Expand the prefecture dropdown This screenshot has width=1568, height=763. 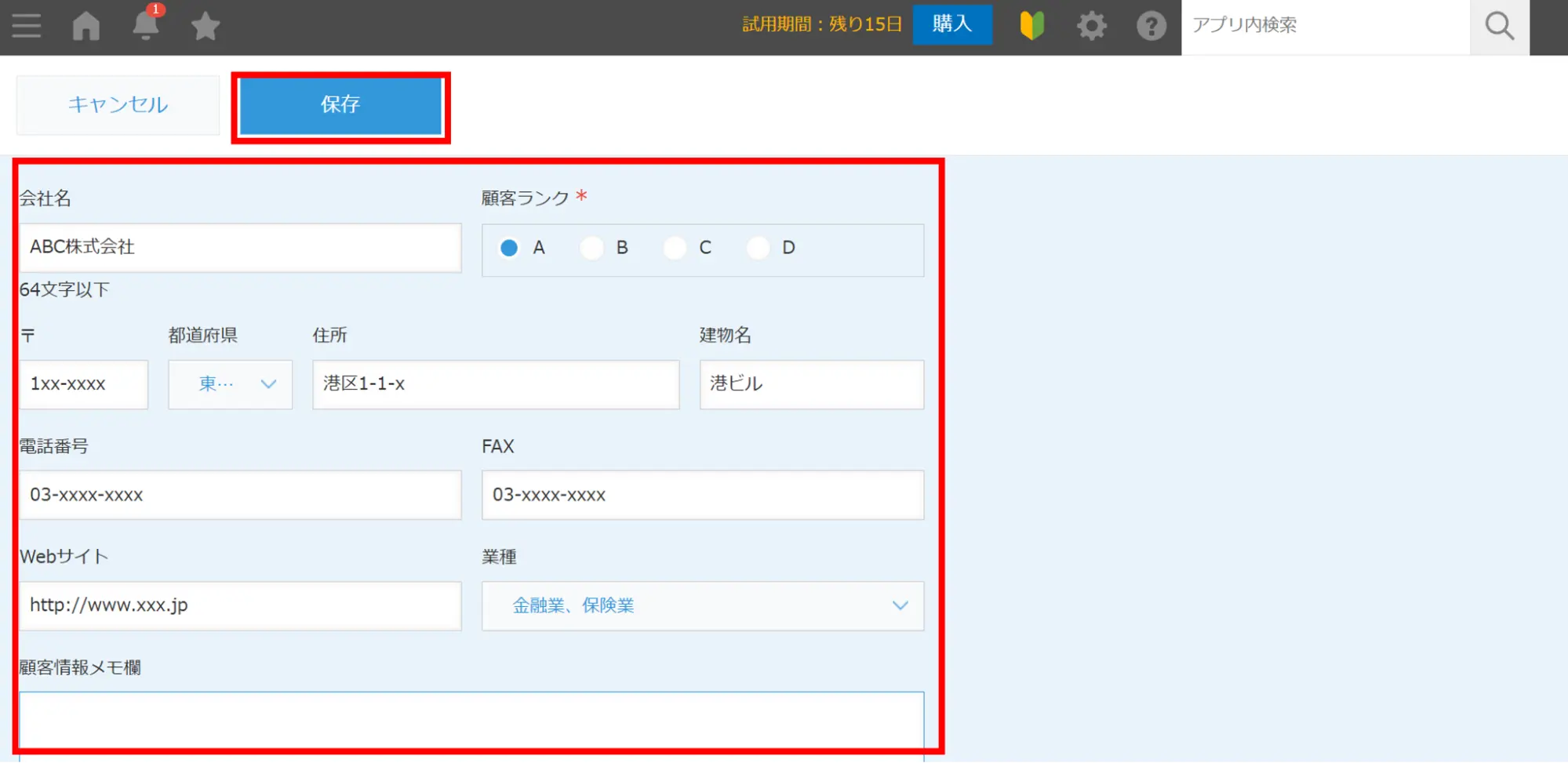pyautogui.click(x=230, y=384)
